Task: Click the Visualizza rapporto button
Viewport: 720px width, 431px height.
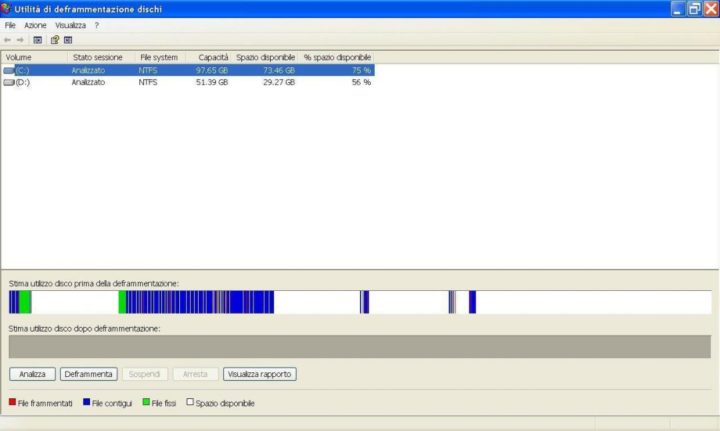Action: point(259,374)
